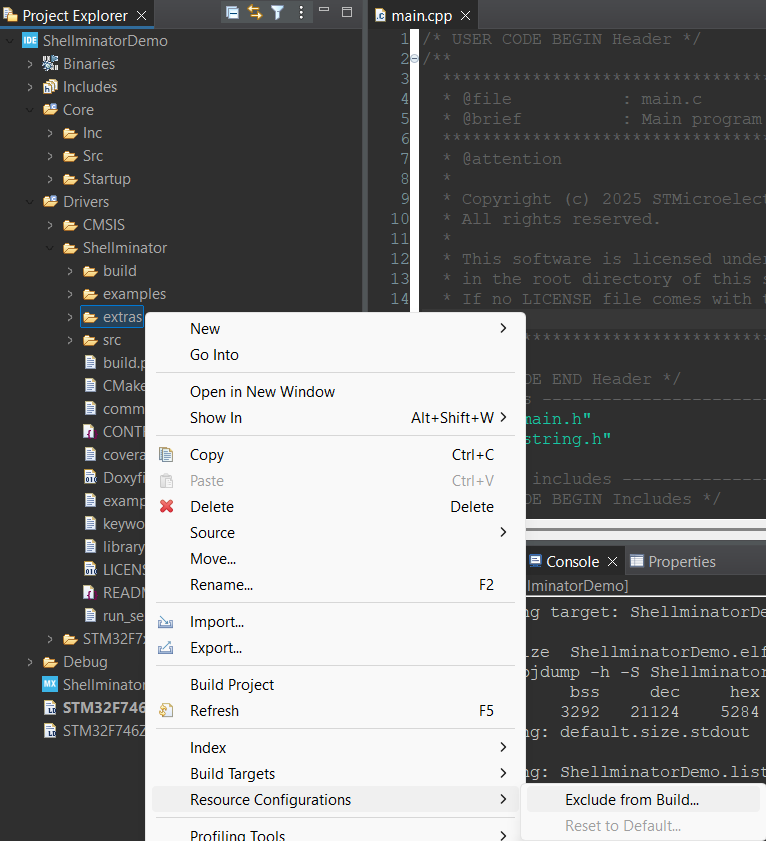Select the build folder under Shellminator
Screen dimensions: 766x841
click(x=111, y=271)
